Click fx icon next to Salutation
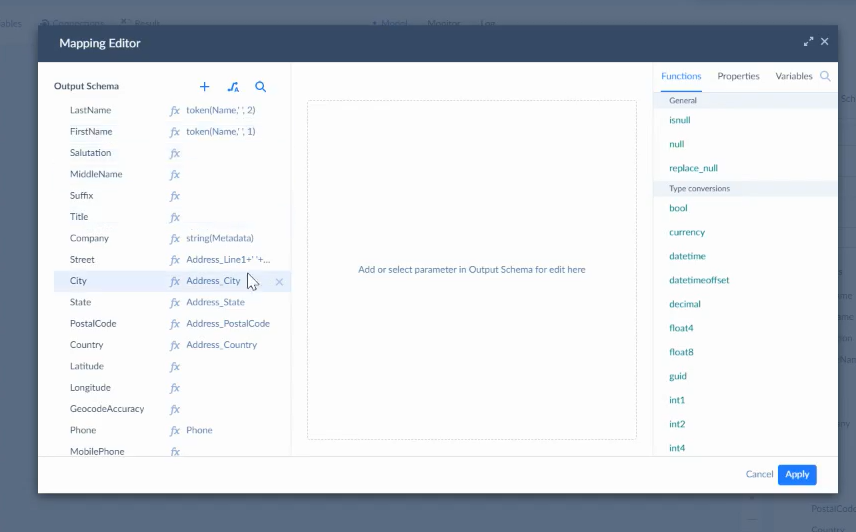Screen dimensions: 856x532 click(x=175, y=153)
